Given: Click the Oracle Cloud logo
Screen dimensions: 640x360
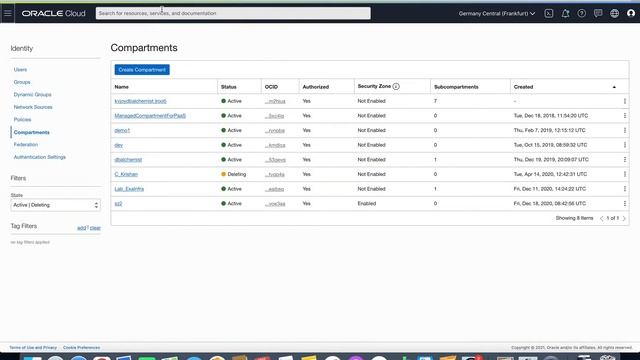Looking at the screenshot, I should click(x=53, y=13).
